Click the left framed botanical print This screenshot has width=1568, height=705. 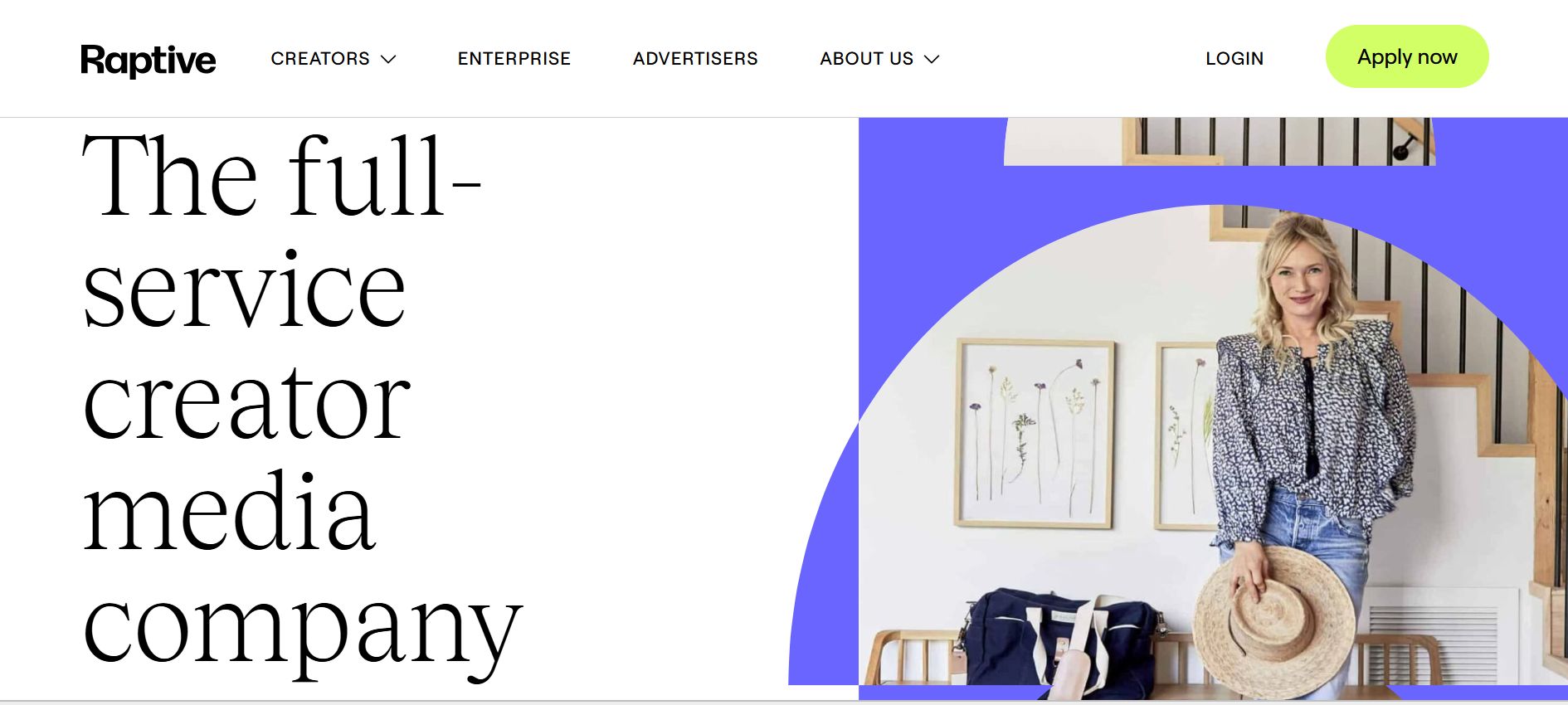1035,433
